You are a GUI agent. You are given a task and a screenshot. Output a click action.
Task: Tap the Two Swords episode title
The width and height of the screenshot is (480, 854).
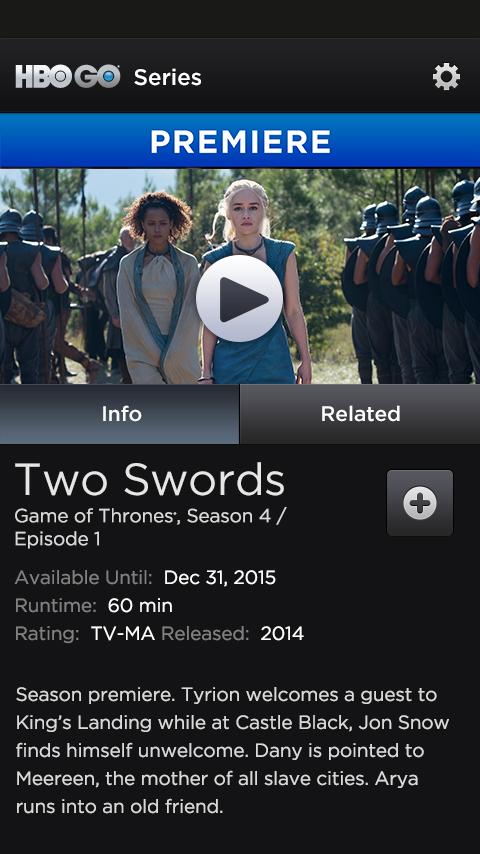[x=150, y=479]
